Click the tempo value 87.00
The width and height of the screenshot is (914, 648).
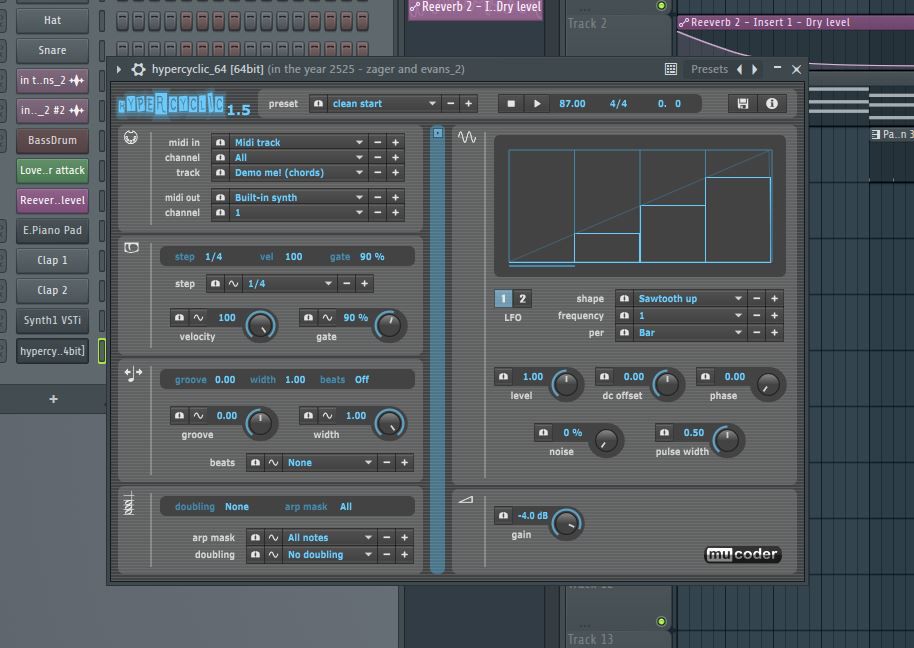[572, 104]
